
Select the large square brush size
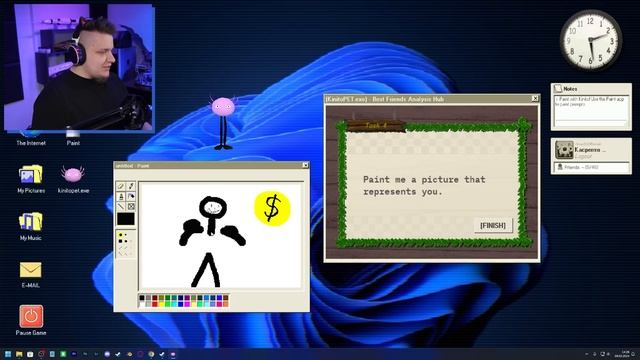120,241
